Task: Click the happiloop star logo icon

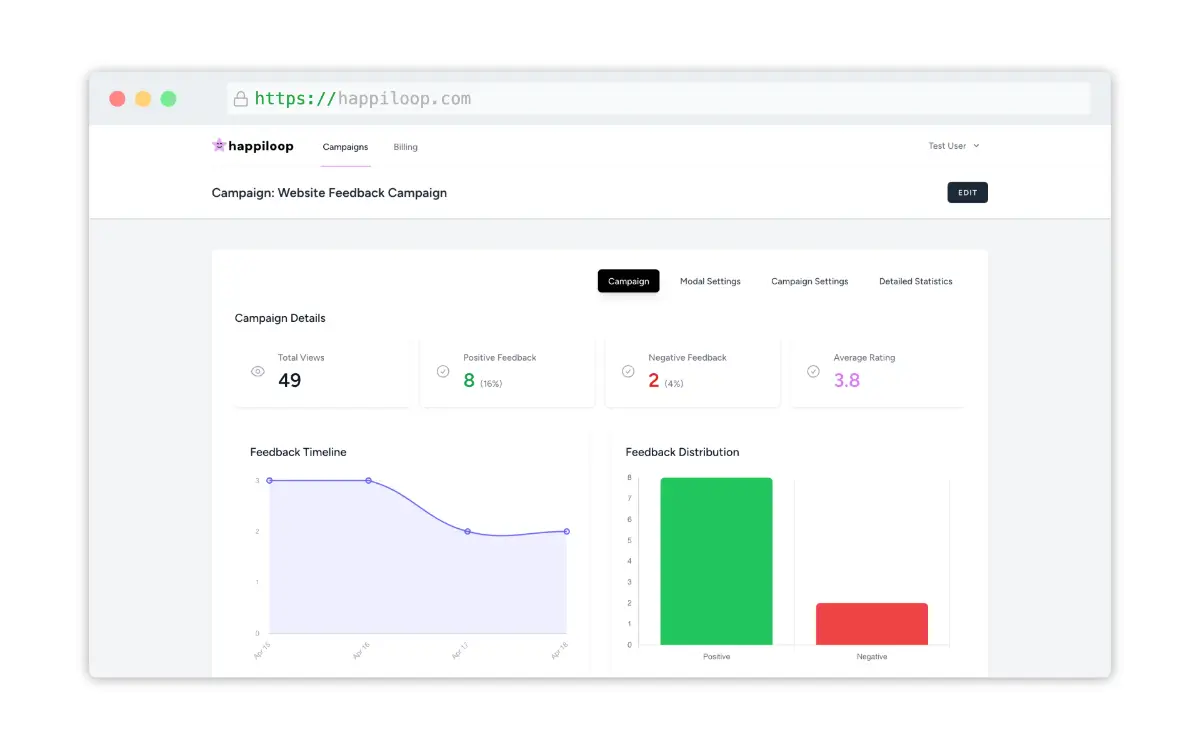Action: pos(219,145)
